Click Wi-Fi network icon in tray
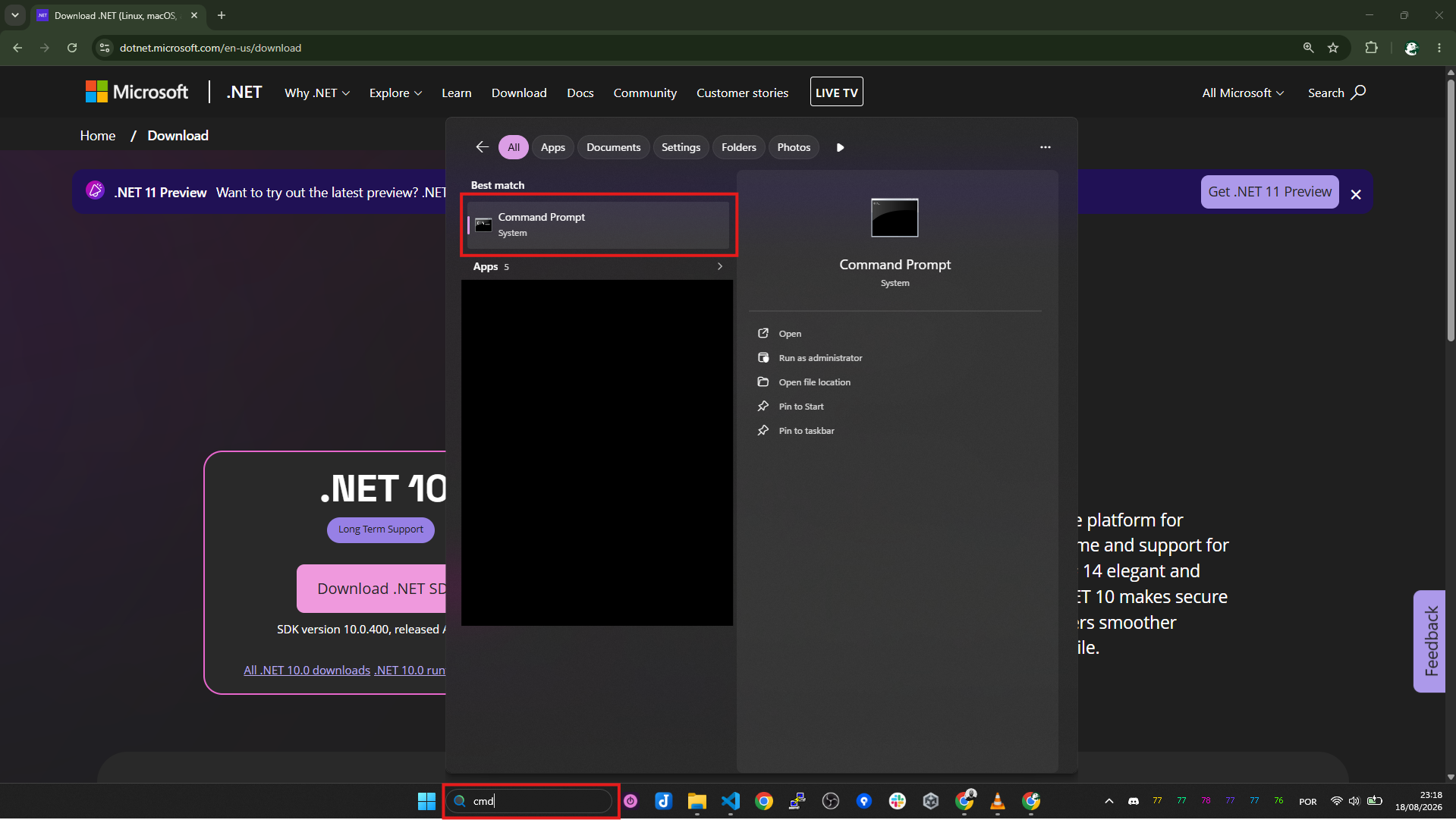This screenshot has height=820, width=1456. point(1336,801)
